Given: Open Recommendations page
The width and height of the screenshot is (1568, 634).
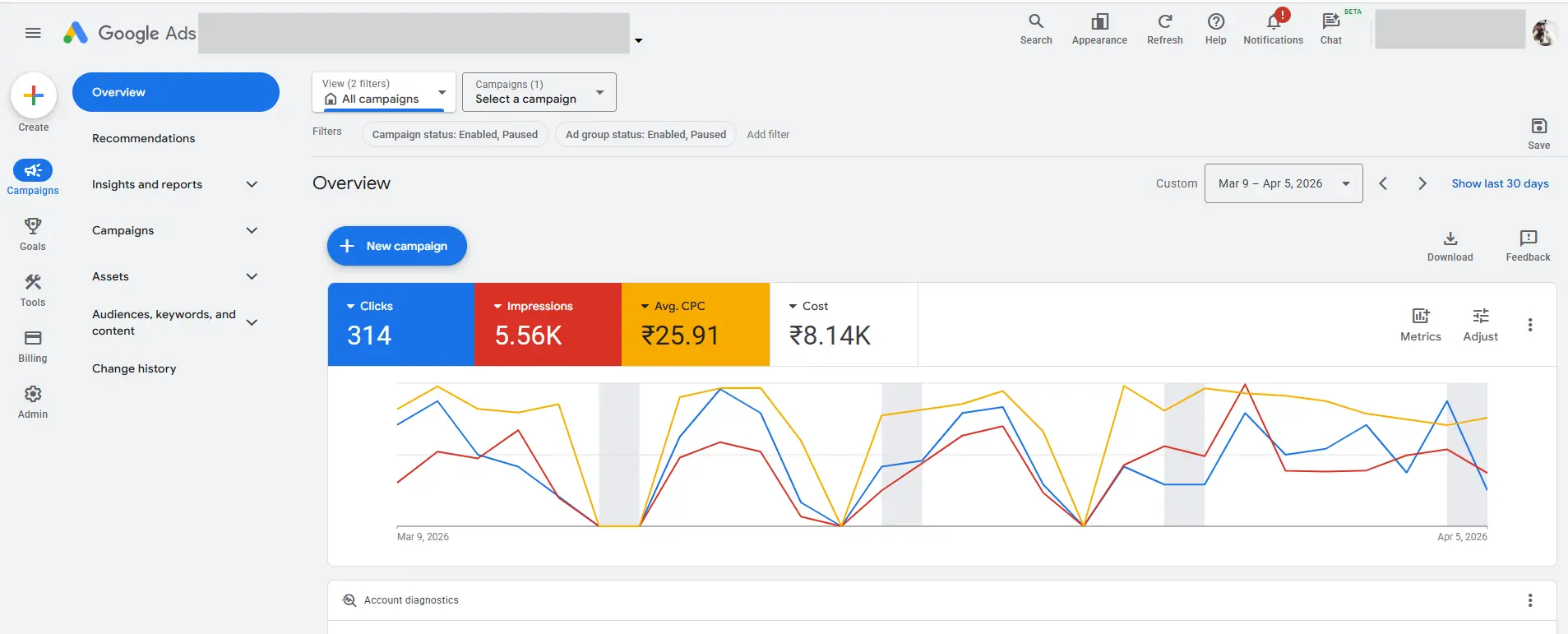Looking at the screenshot, I should point(144,138).
